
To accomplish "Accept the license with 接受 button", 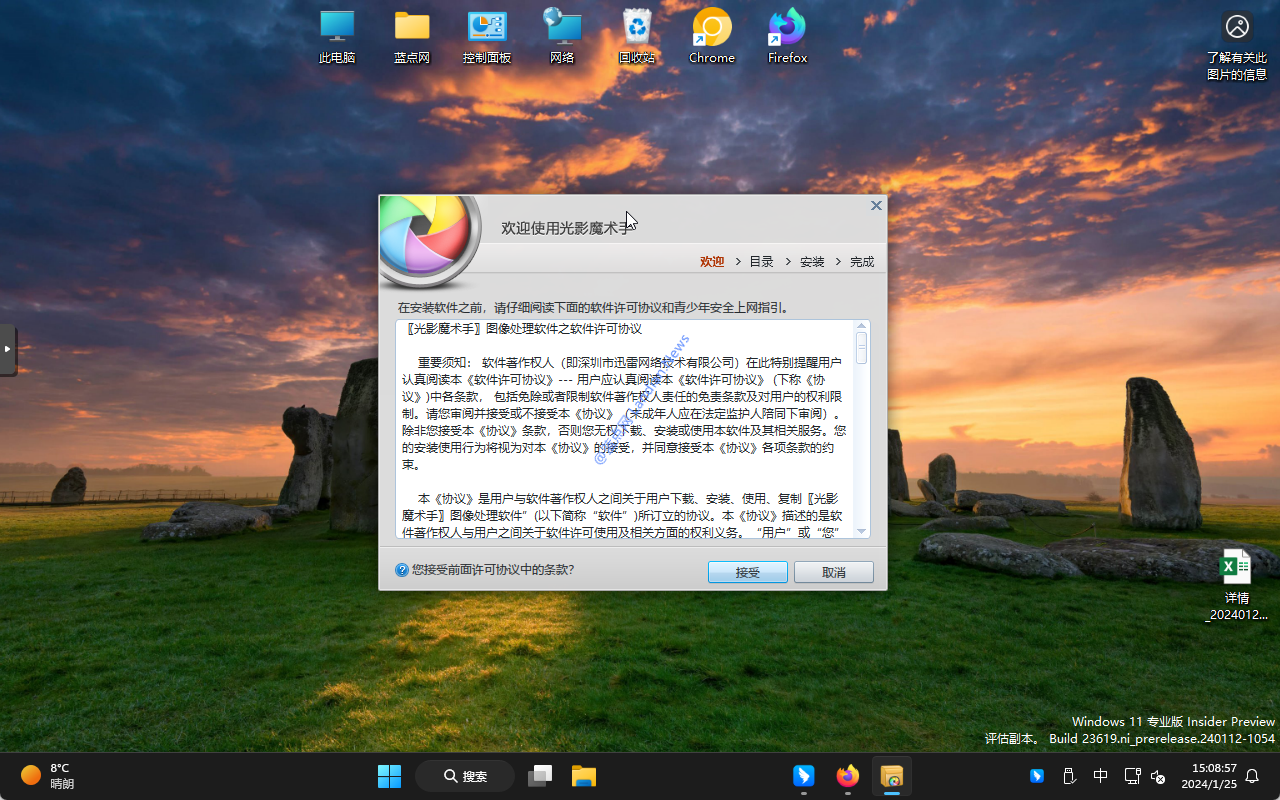I will tap(748, 572).
